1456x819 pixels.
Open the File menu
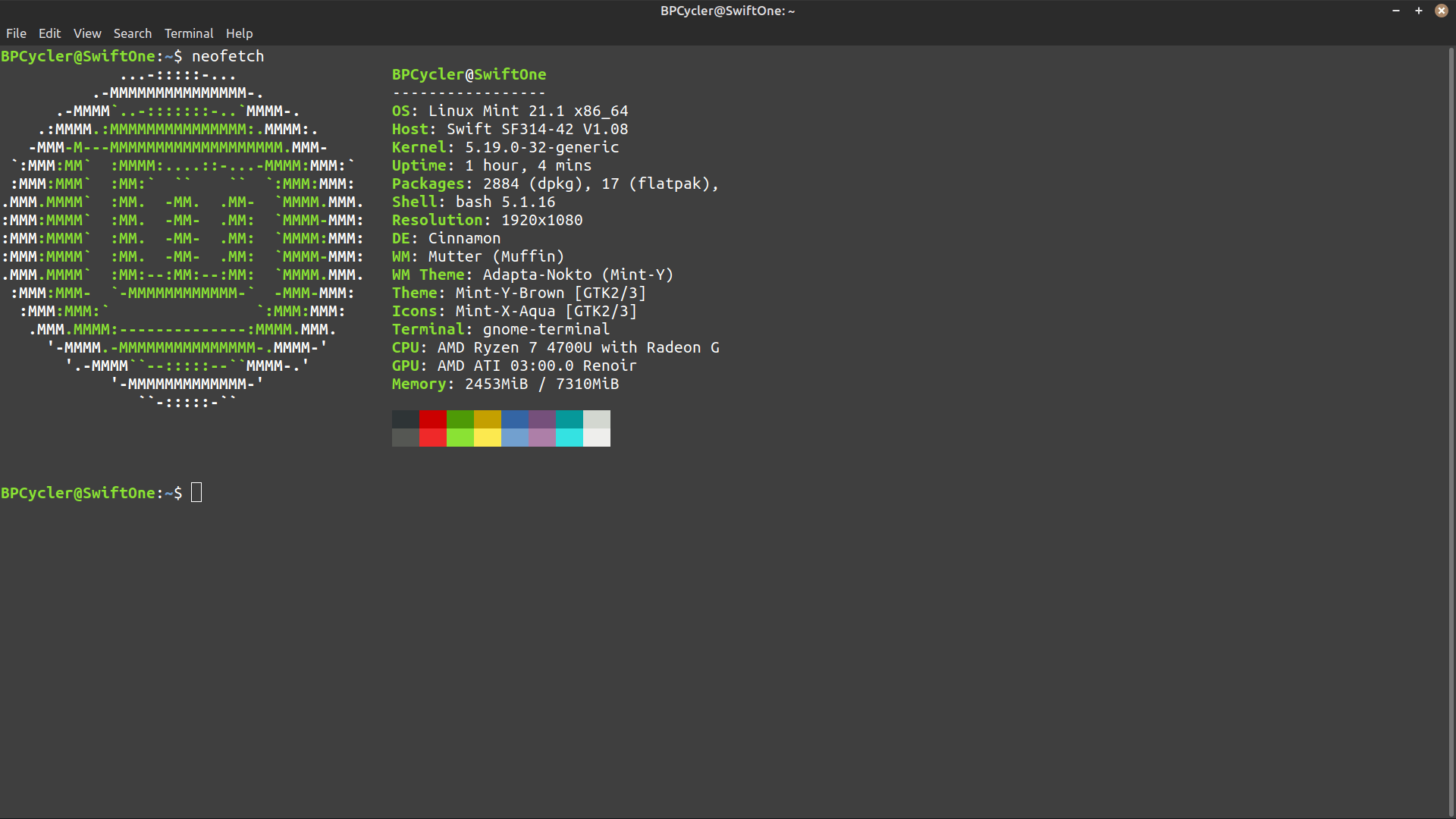pos(16,33)
